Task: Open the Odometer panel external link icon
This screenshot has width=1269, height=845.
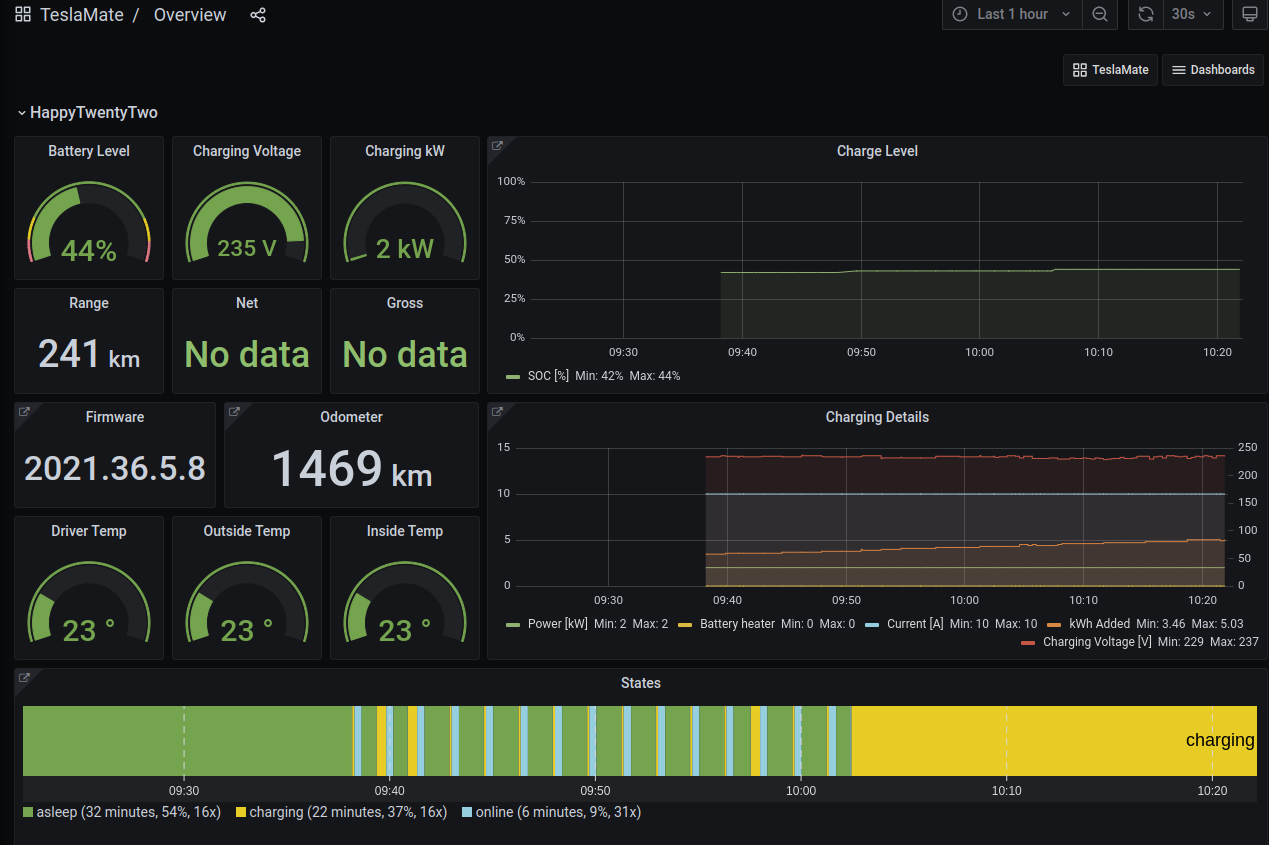Action: (x=235, y=413)
